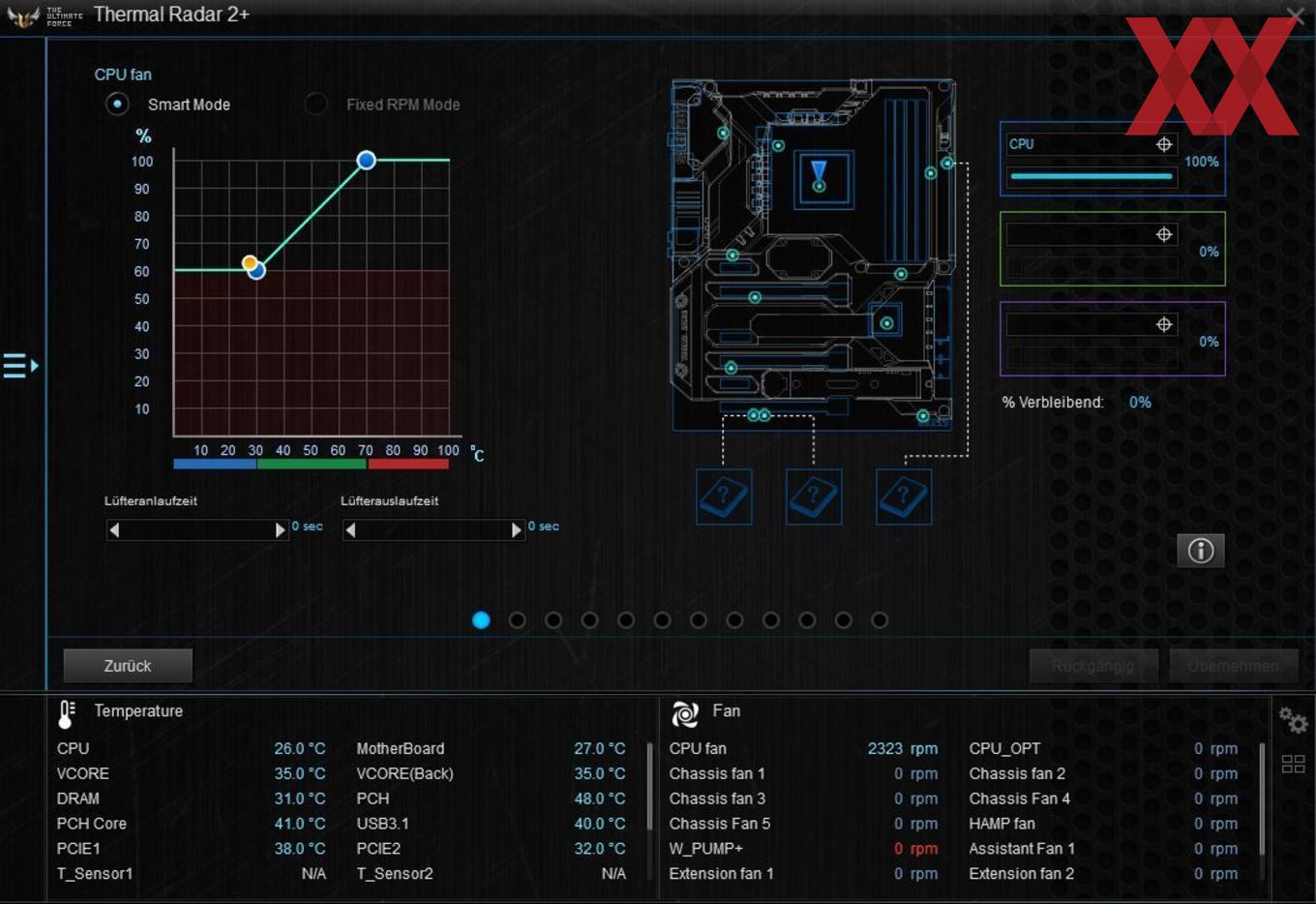Click the thermometer icon beside Temperature
The width and height of the screenshot is (1316, 904).
pyautogui.click(x=67, y=713)
